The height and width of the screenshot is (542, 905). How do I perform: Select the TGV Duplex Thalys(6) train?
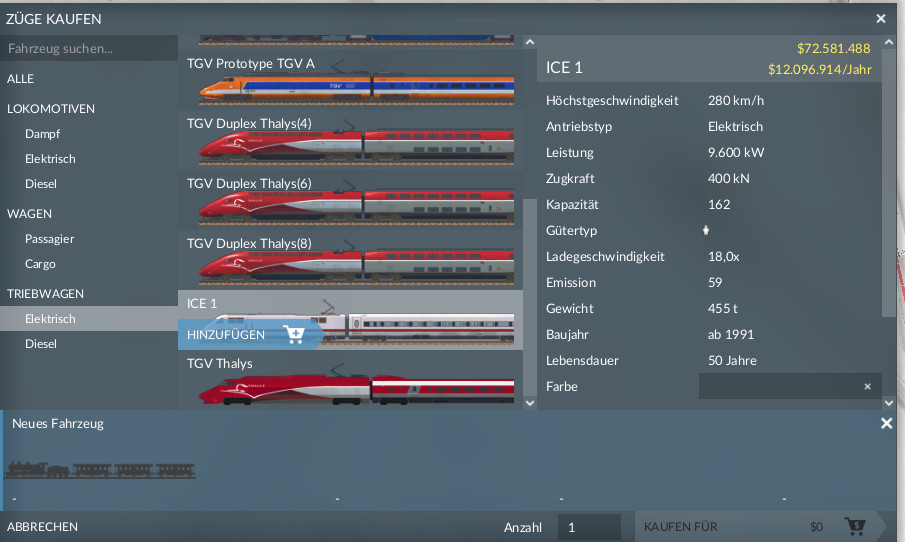[x=350, y=200]
